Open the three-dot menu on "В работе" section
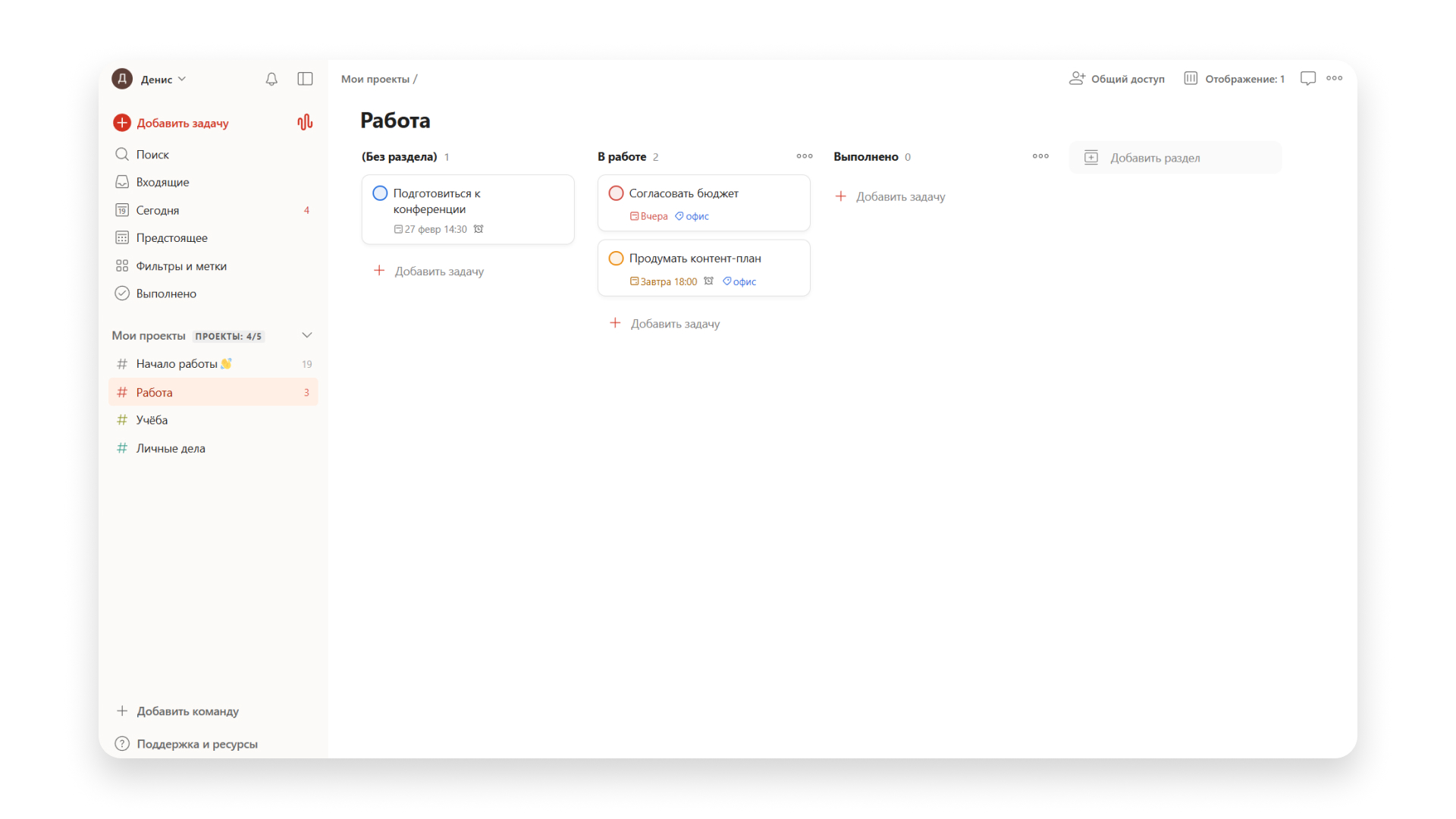Image resolution: width=1456 pixels, height=819 pixels. [x=805, y=156]
